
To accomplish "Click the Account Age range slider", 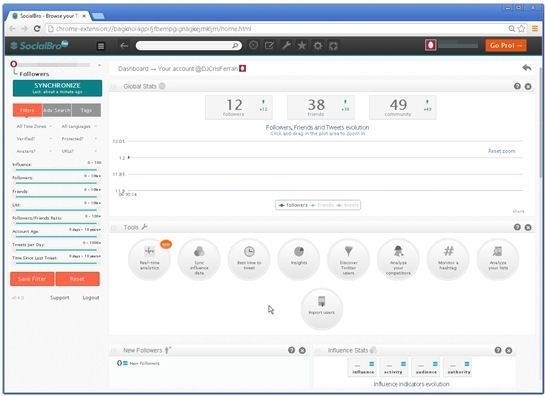I will click(56, 236).
